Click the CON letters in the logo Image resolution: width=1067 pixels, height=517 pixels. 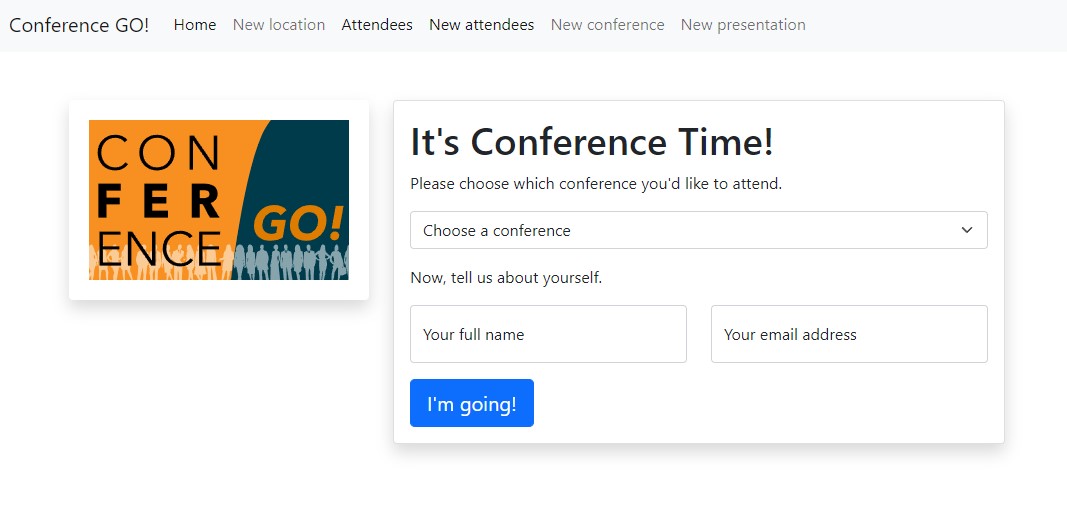tap(160, 154)
